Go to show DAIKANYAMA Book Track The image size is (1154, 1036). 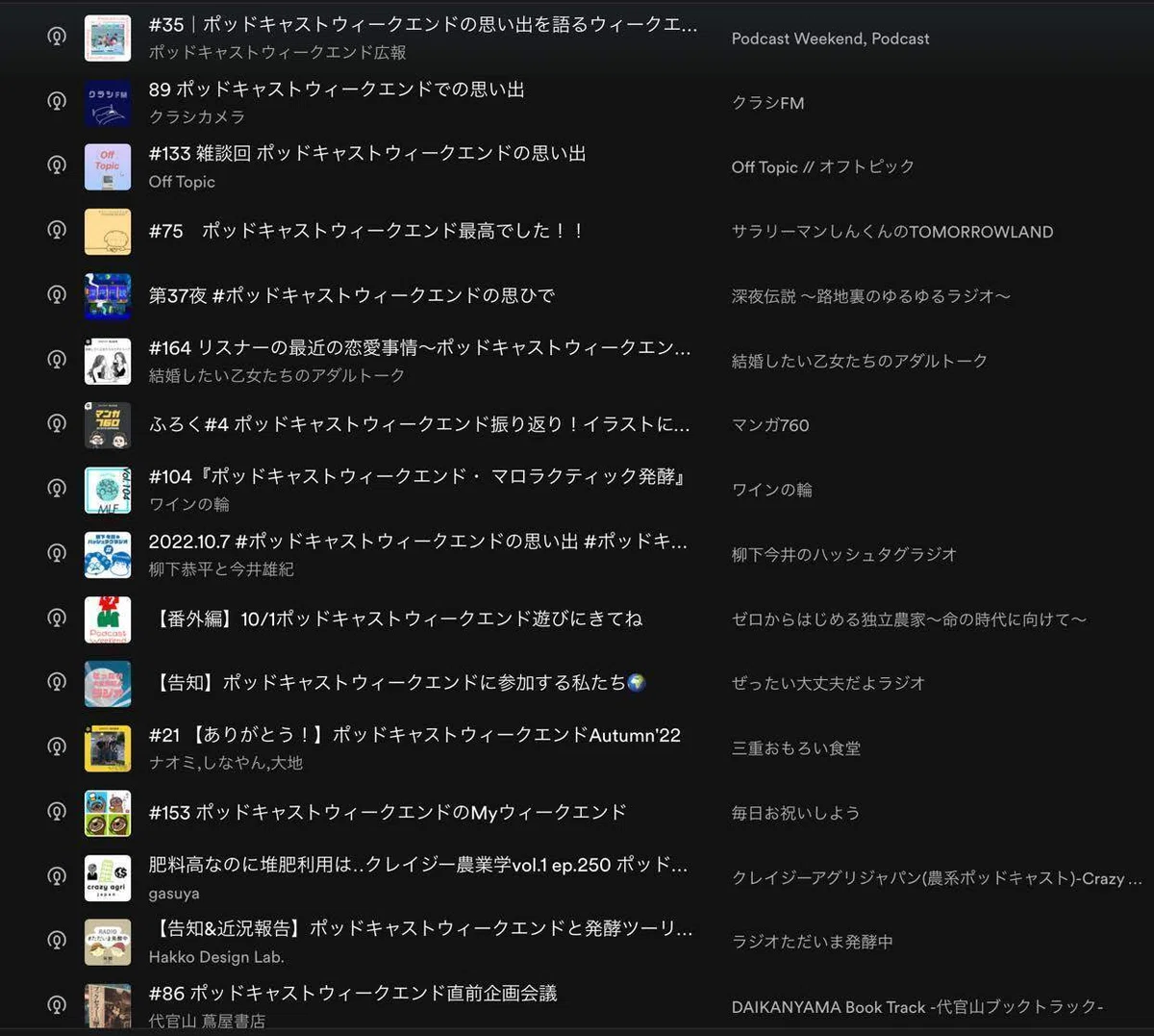[x=917, y=1006]
